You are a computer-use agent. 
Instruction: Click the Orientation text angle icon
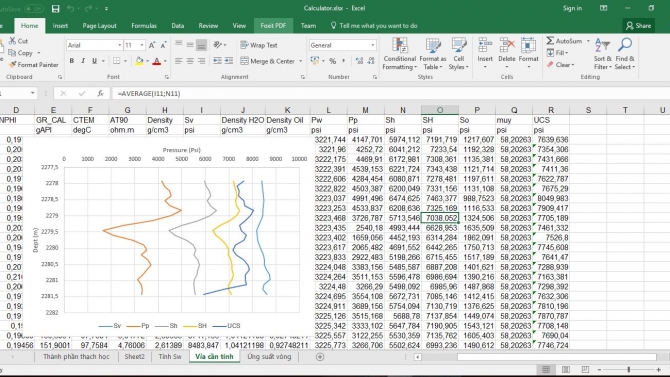pos(217,45)
